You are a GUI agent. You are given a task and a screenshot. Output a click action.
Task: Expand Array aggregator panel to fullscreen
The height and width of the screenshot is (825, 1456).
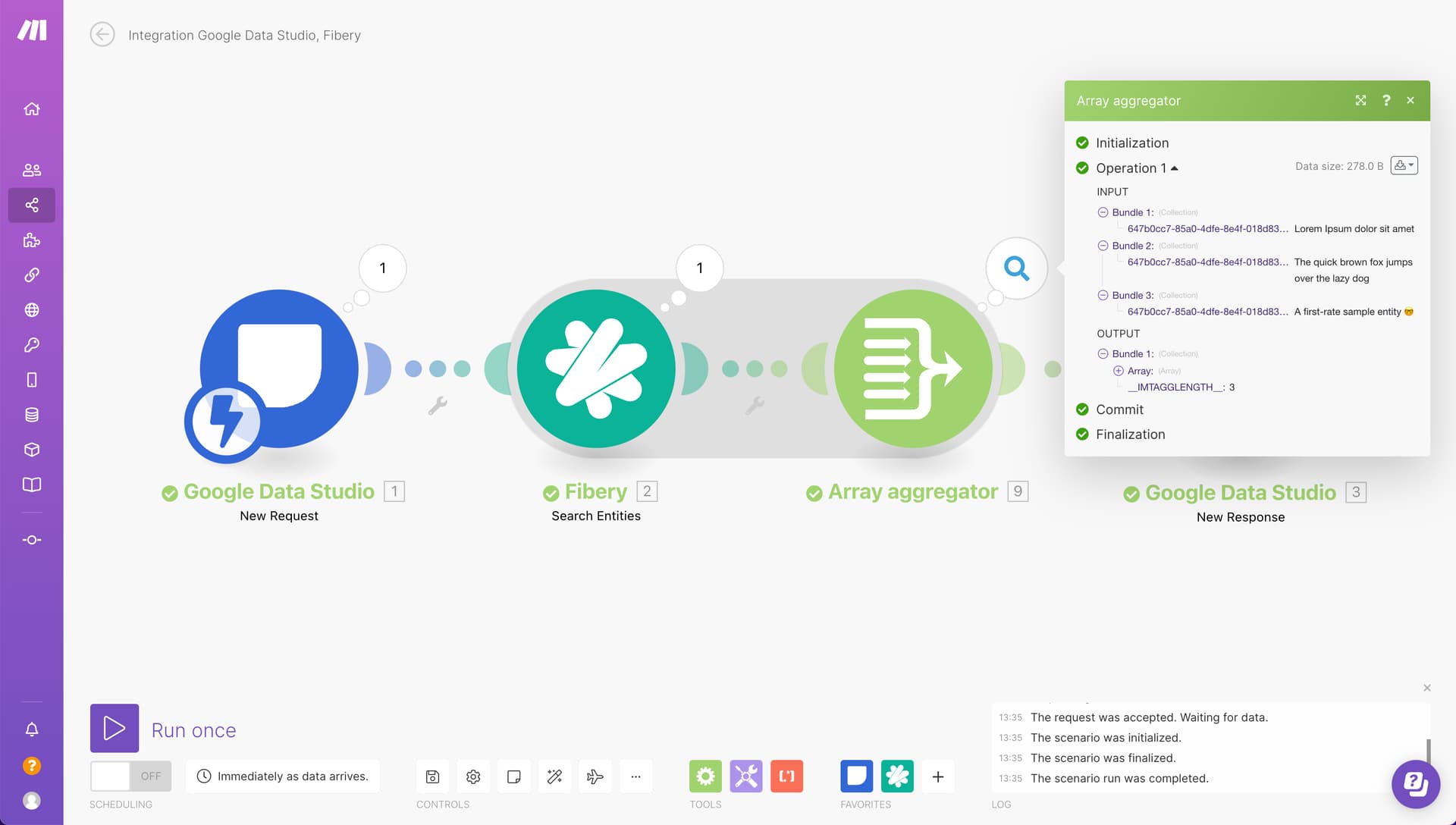pyautogui.click(x=1360, y=100)
